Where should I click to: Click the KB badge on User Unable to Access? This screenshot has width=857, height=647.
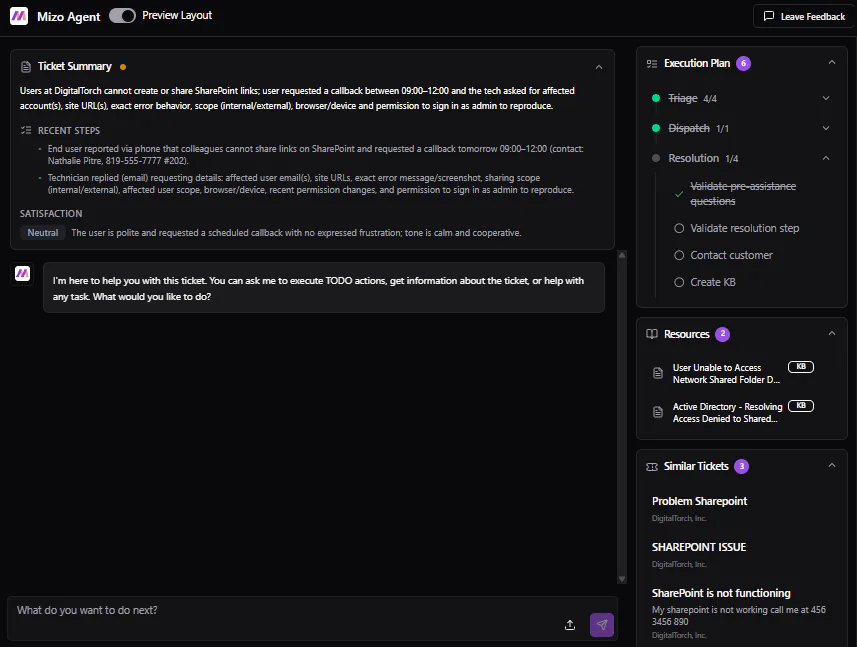point(801,367)
